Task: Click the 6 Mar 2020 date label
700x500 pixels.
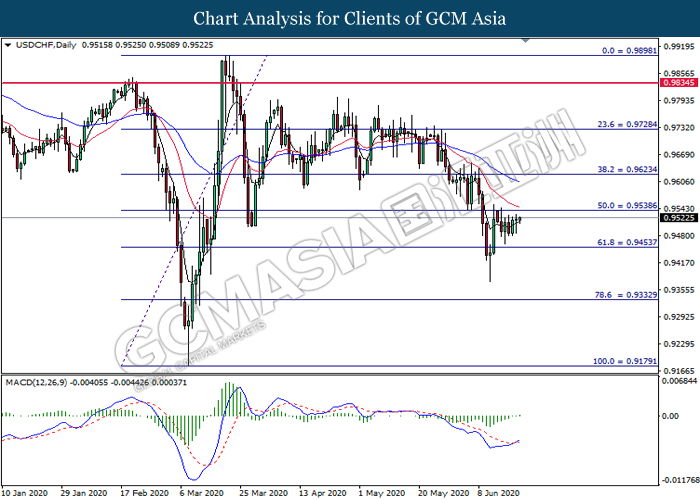Action: tap(202, 493)
